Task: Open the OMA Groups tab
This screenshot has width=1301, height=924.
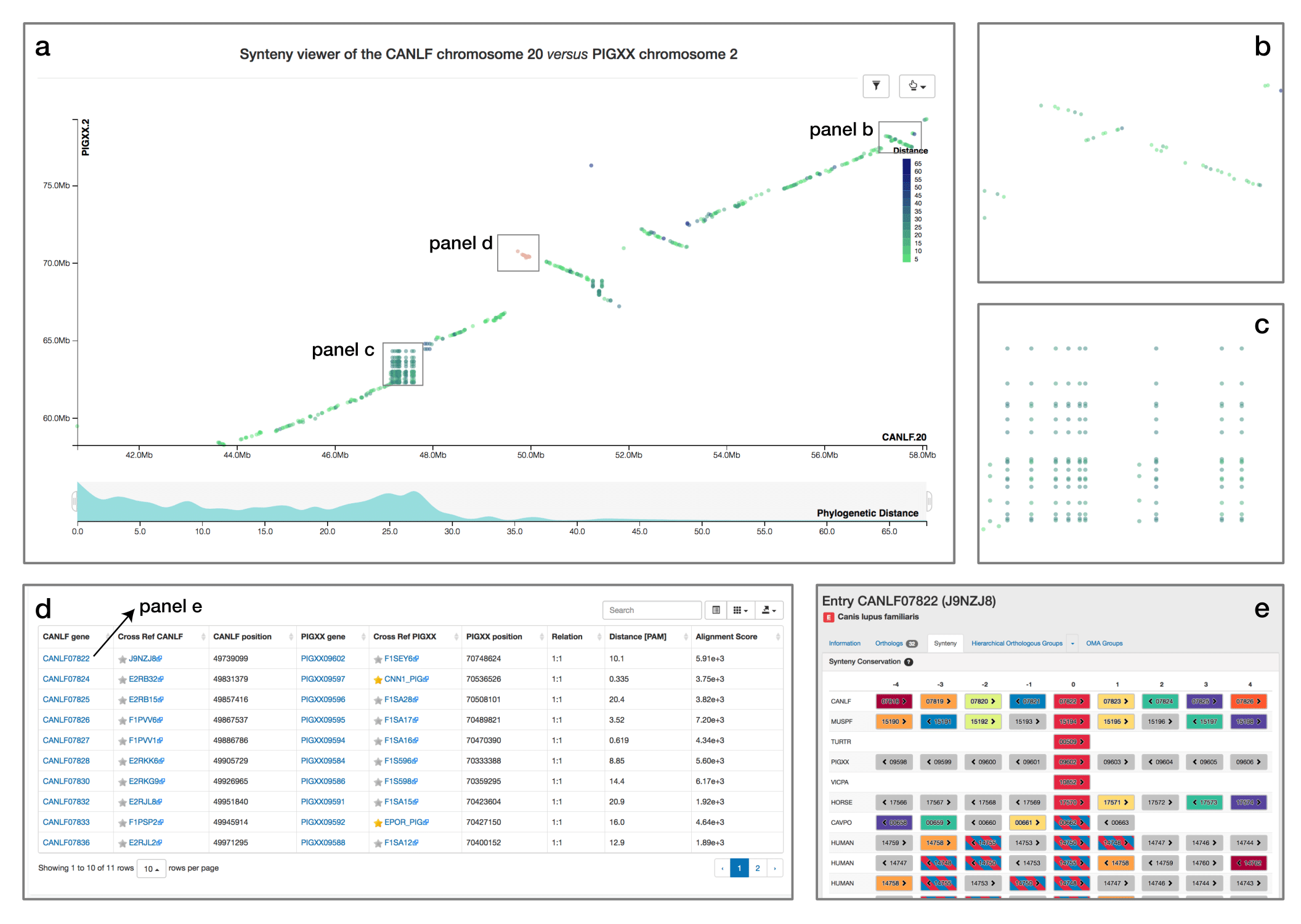Action: 1104,643
